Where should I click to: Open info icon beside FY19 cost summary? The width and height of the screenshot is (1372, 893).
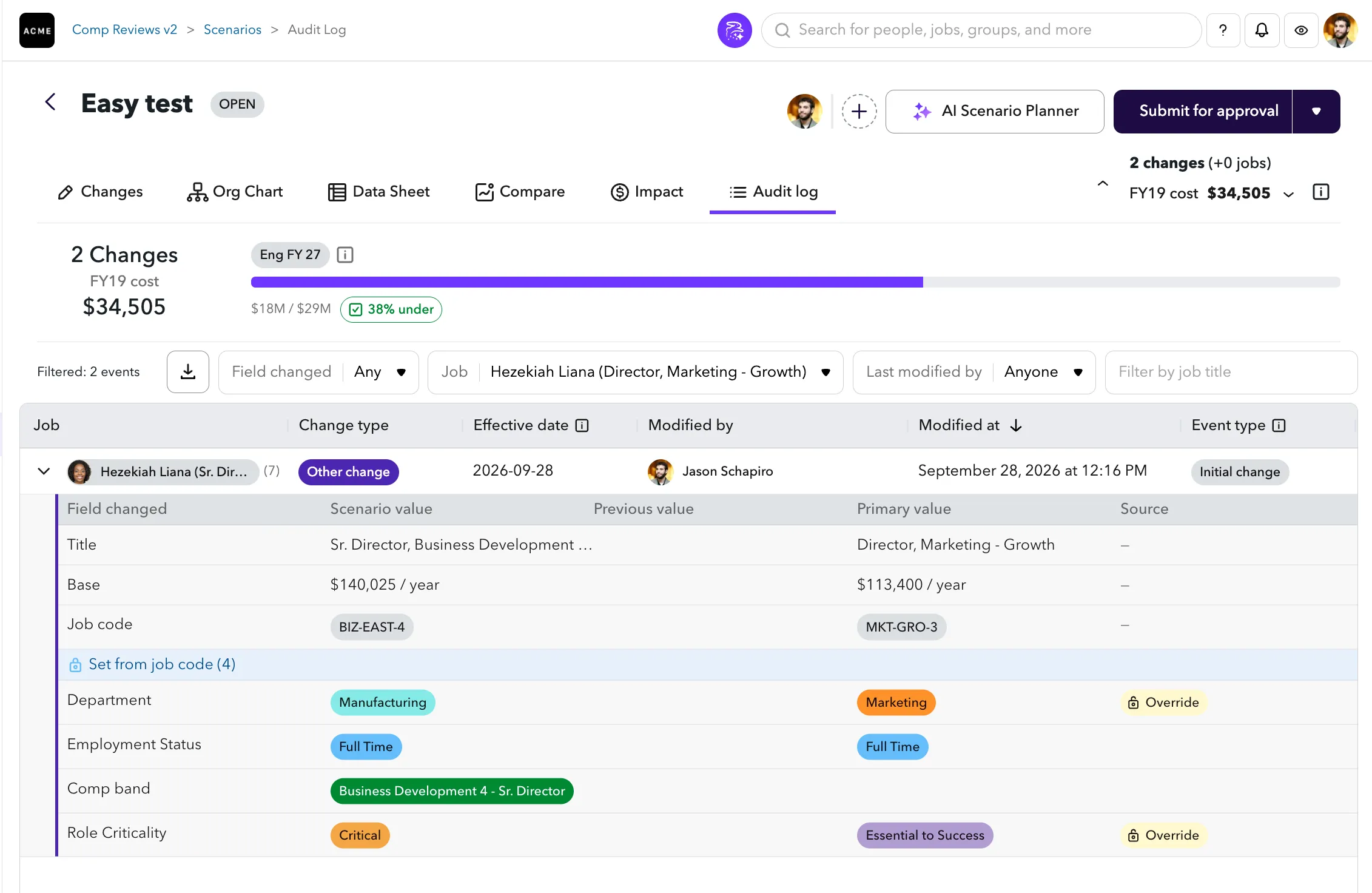pos(1321,192)
